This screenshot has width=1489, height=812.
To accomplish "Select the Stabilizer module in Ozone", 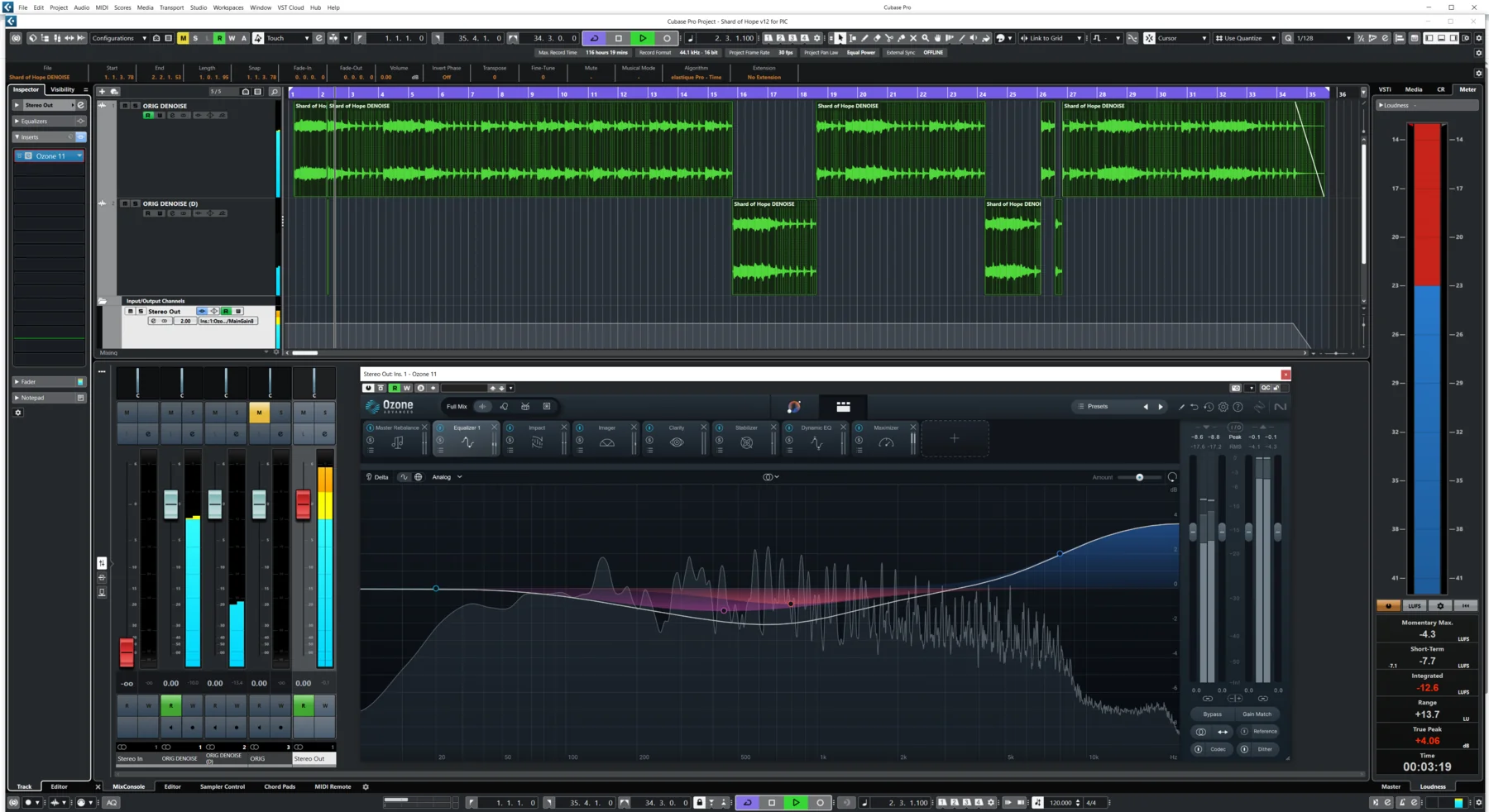I will pos(746,438).
